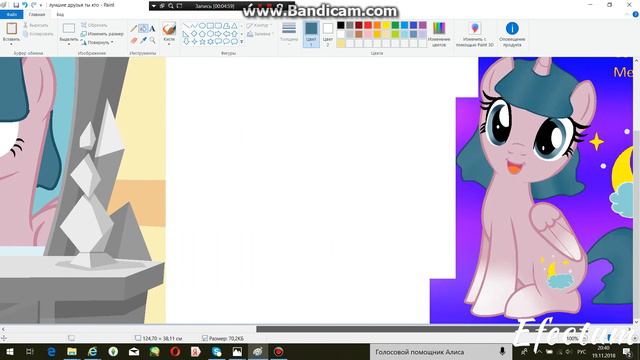Open Edit with Paint 3D
Image resolution: width=640 pixels, height=360 pixels.
[x=474, y=34]
